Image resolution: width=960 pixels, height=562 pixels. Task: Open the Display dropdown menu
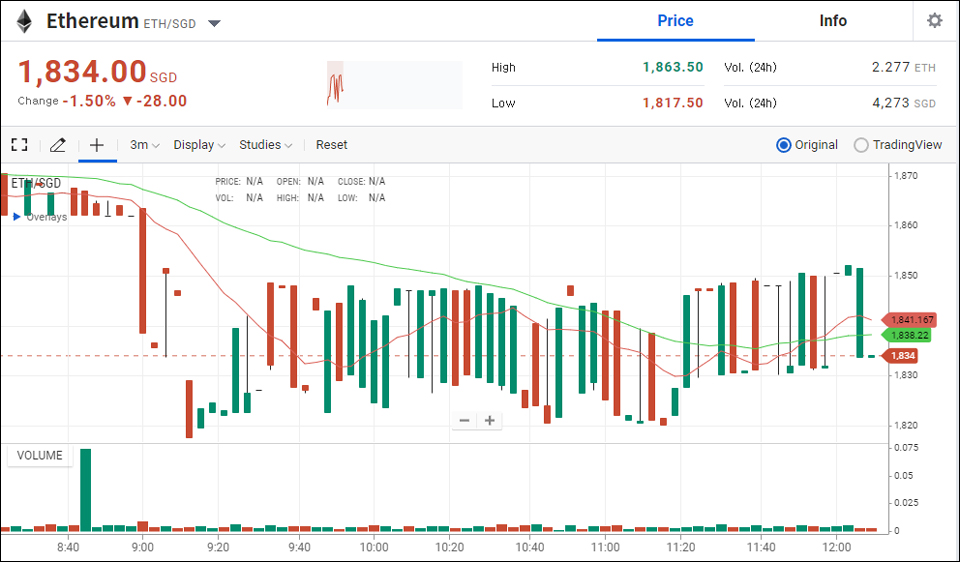199,145
